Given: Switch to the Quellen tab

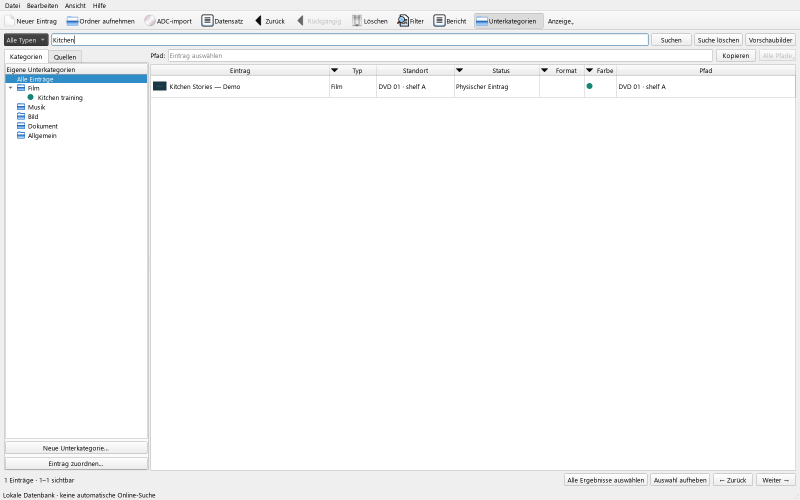Looking at the screenshot, I should [x=65, y=57].
